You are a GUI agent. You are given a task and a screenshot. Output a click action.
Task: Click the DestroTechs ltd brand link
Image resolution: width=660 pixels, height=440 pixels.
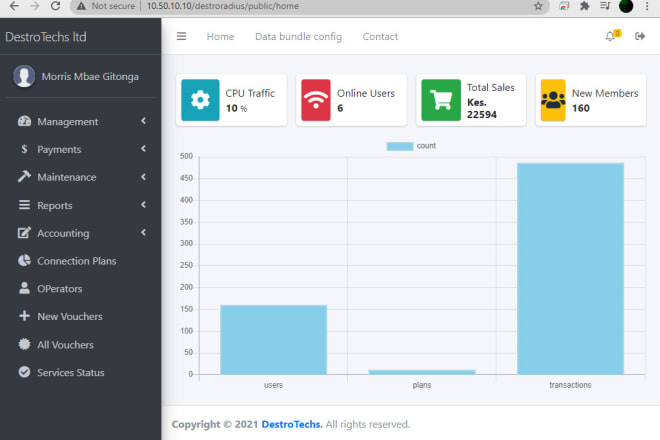(46, 37)
